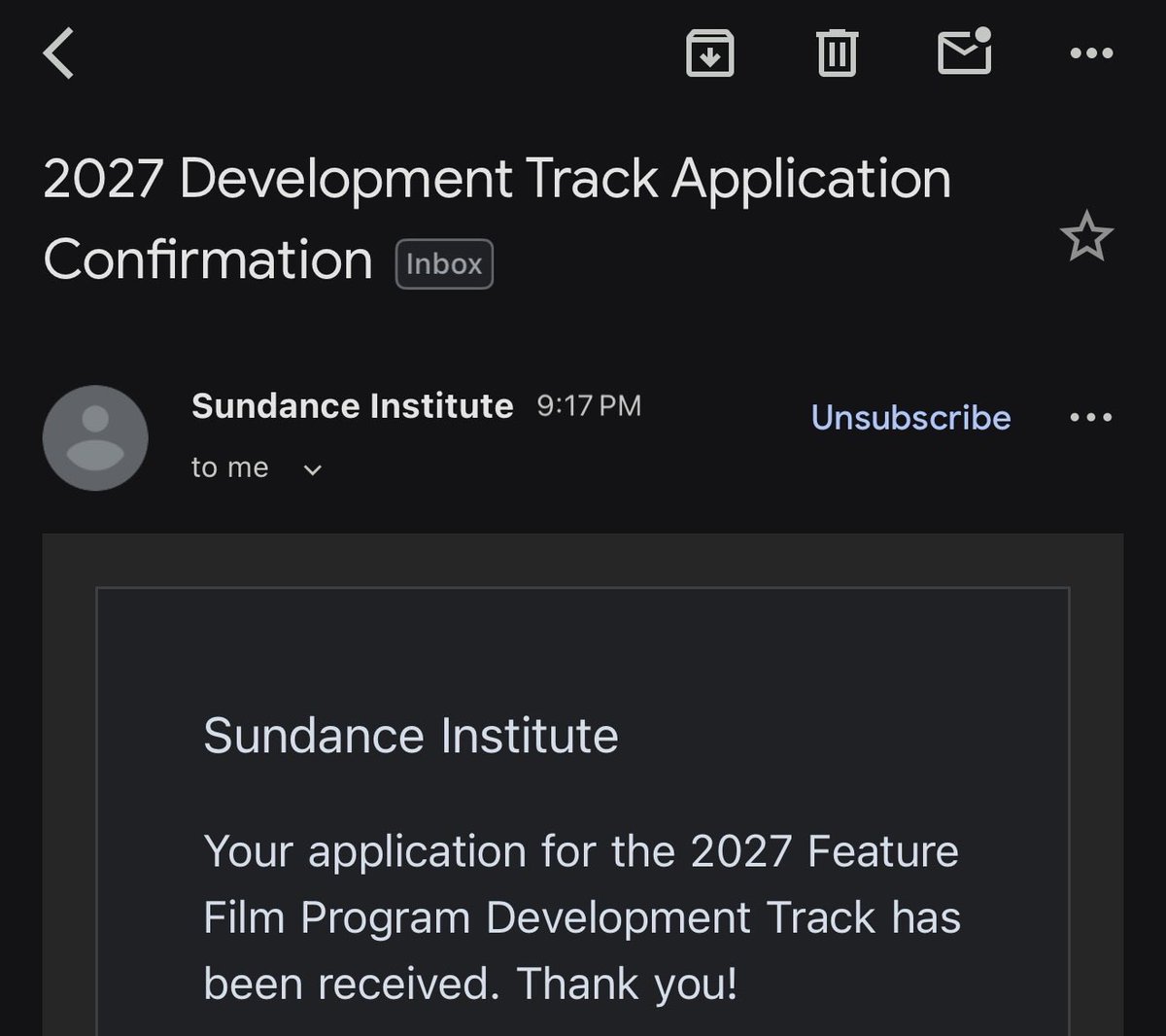The height and width of the screenshot is (1036, 1166).
Task: Mark the email as unread
Action: click(x=965, y=52)
